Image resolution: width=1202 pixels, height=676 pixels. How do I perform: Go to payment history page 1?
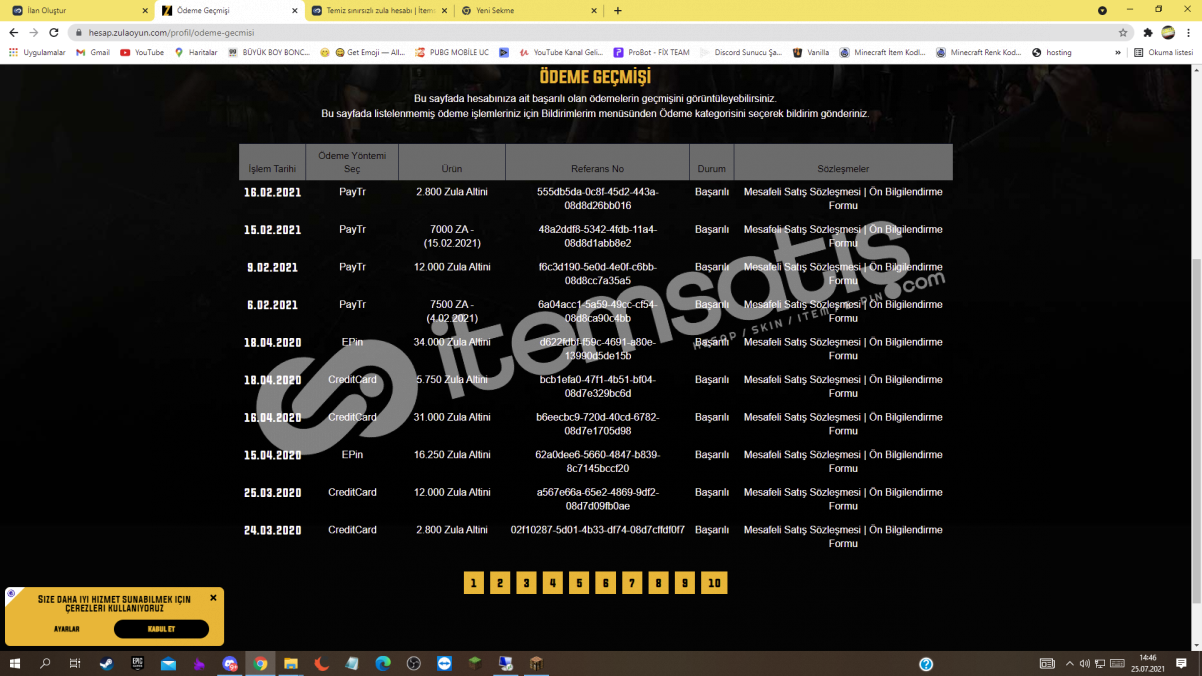point(474,583)
